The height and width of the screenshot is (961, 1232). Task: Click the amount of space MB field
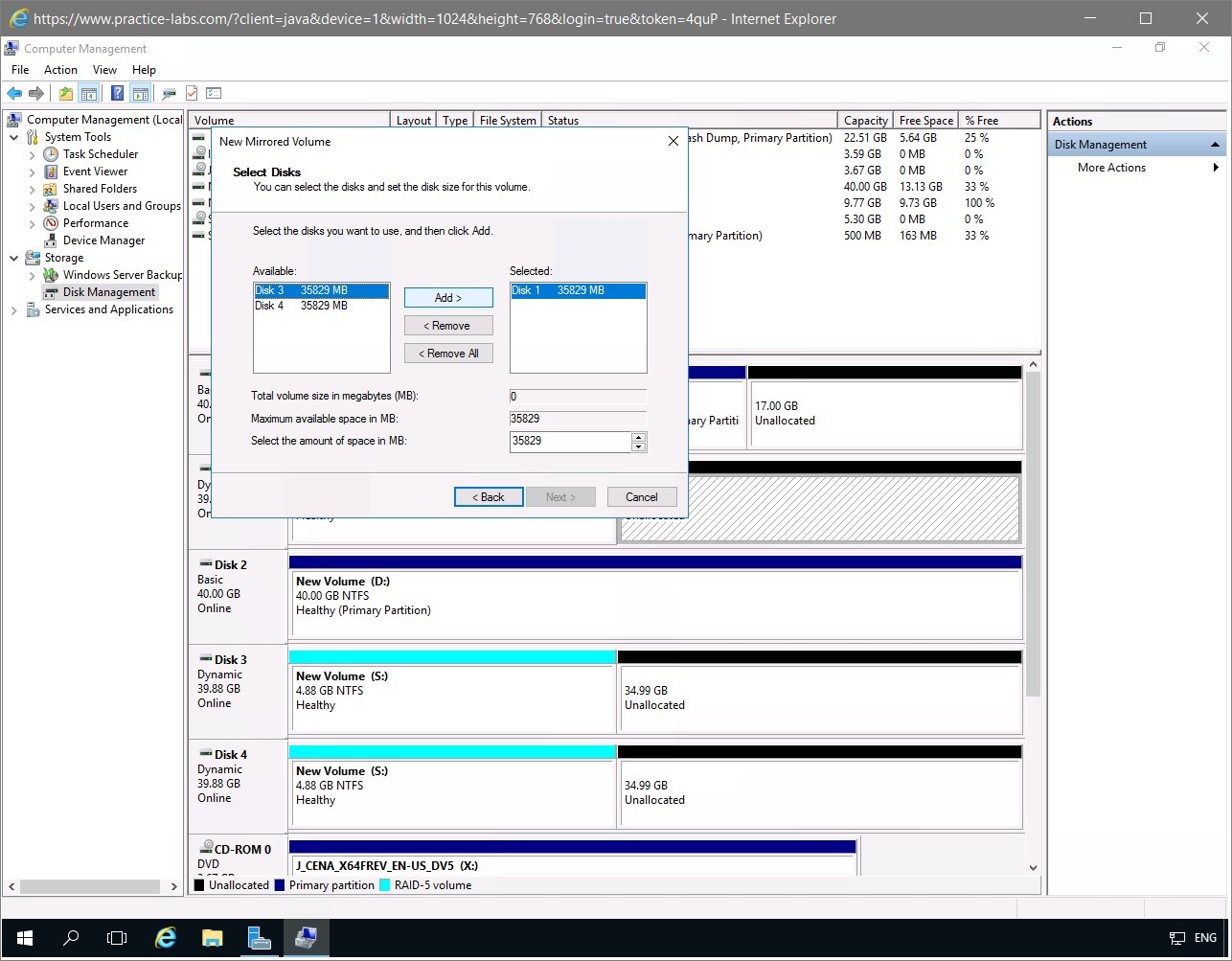point(569,441)
